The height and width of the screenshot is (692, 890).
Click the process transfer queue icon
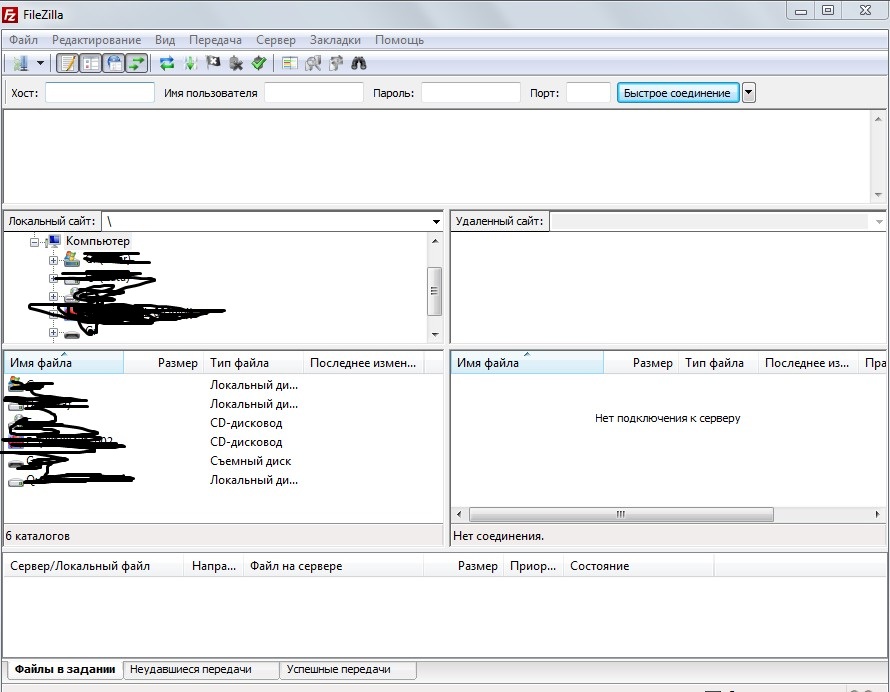(x=190, y=63)
